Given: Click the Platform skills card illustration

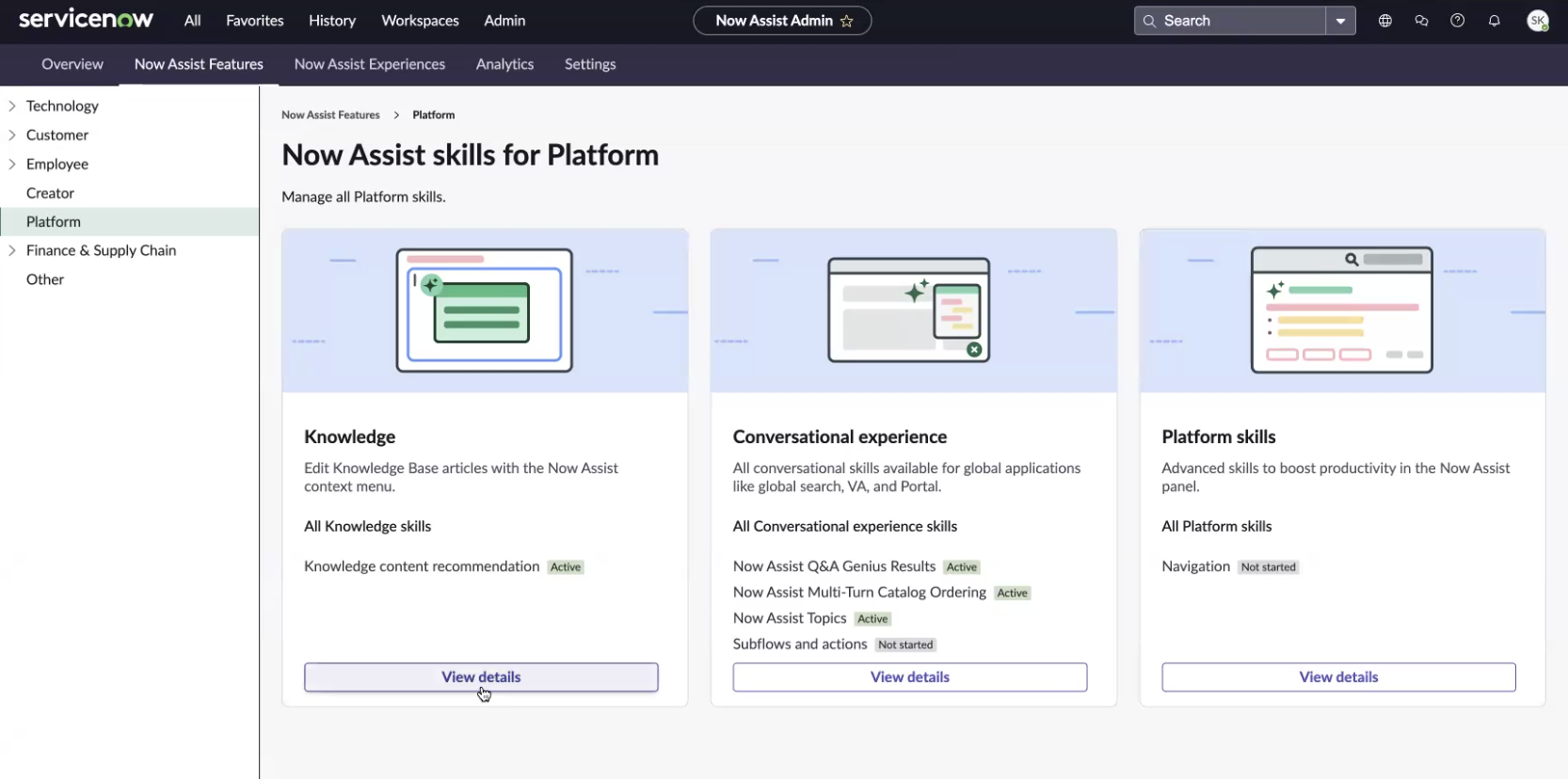Looking at the screenshot, I should tap(1342, 310).
